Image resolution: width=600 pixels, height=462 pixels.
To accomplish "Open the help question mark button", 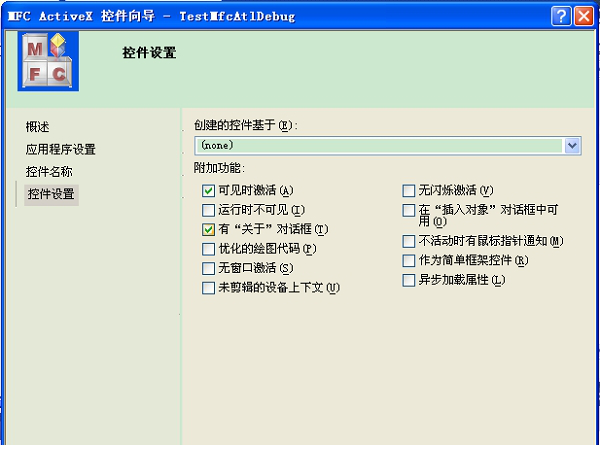I will click(561, 16).
